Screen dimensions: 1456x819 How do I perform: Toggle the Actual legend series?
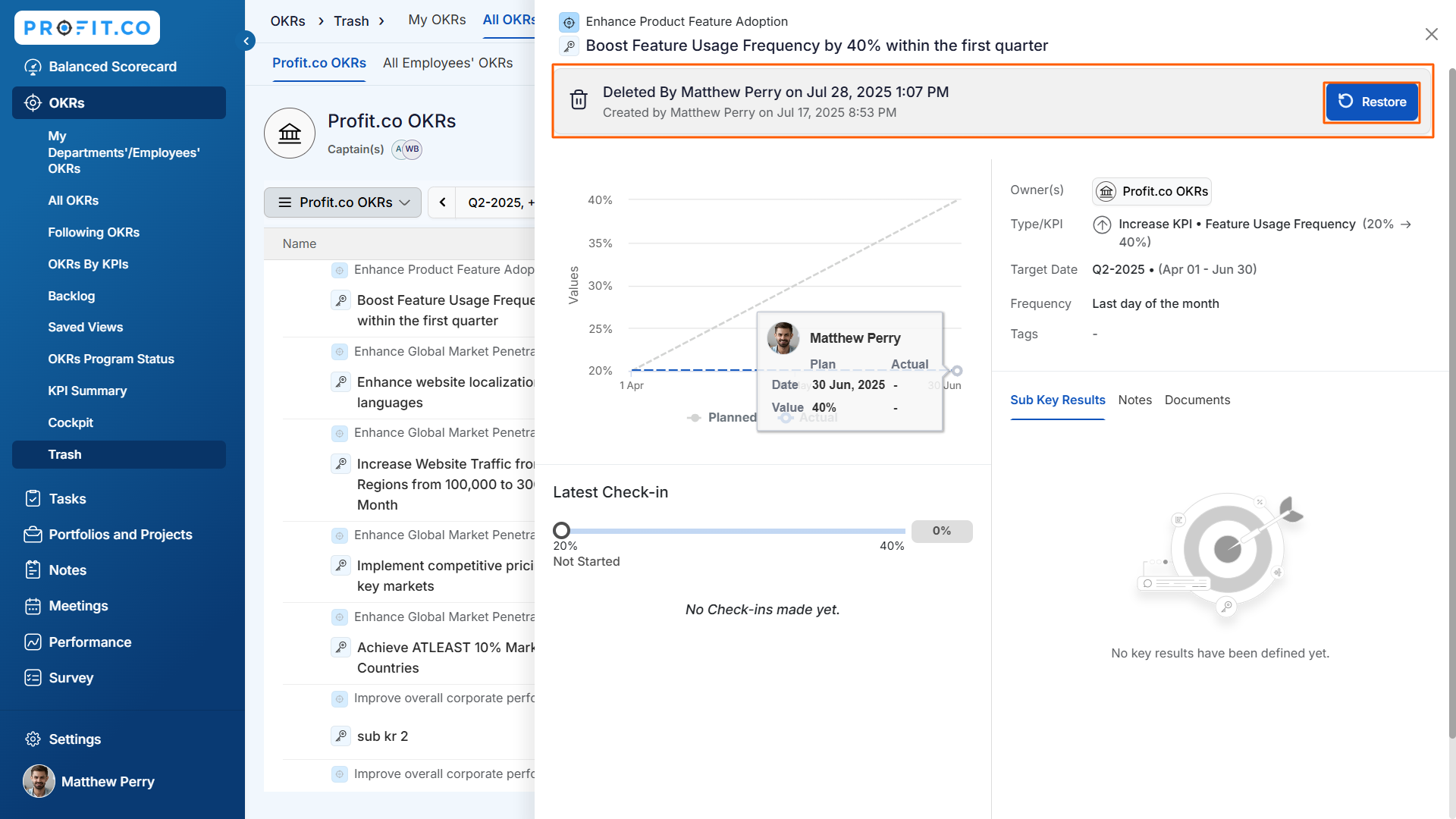[808, 417]
